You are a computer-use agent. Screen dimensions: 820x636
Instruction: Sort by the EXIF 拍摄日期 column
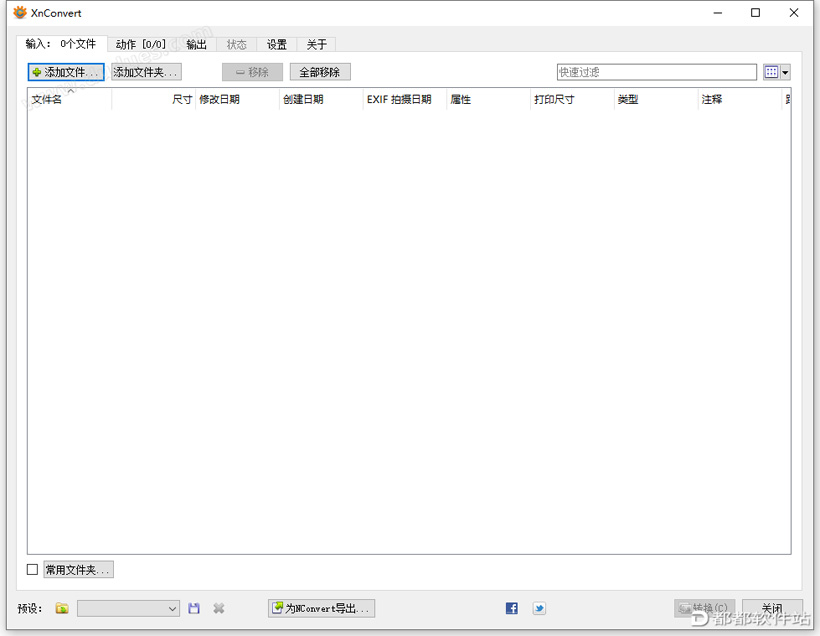[x=404, y=99]
